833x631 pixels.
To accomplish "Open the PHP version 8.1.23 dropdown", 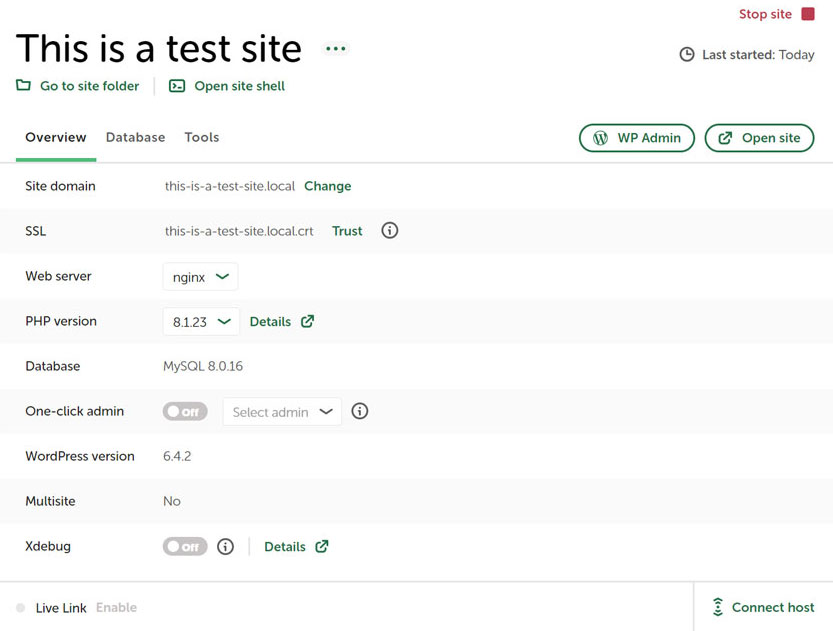I will pyautogui.click(x=201, y=322).
